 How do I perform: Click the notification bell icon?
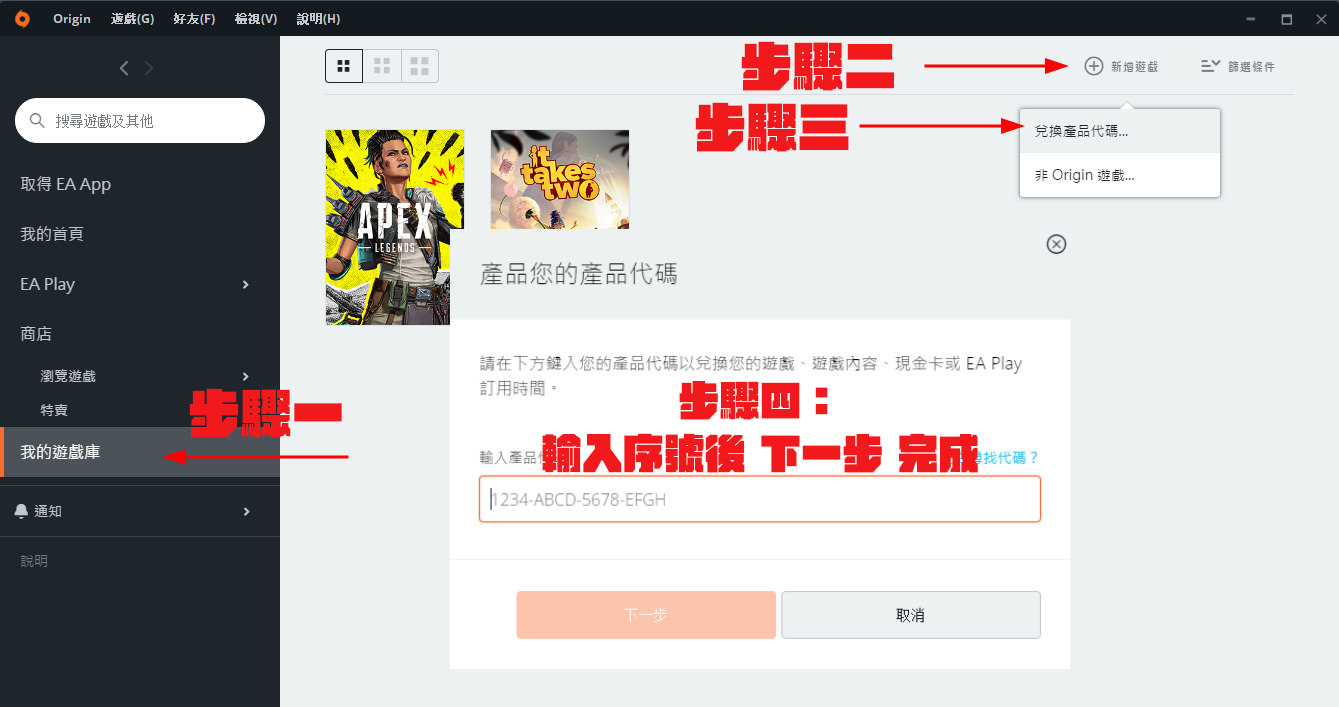pyautogui.click(x=22, y=511)
